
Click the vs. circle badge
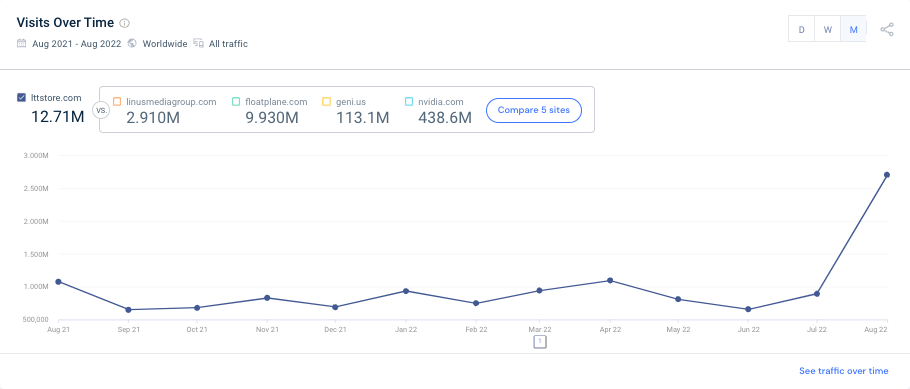click(x=101, y=110)
